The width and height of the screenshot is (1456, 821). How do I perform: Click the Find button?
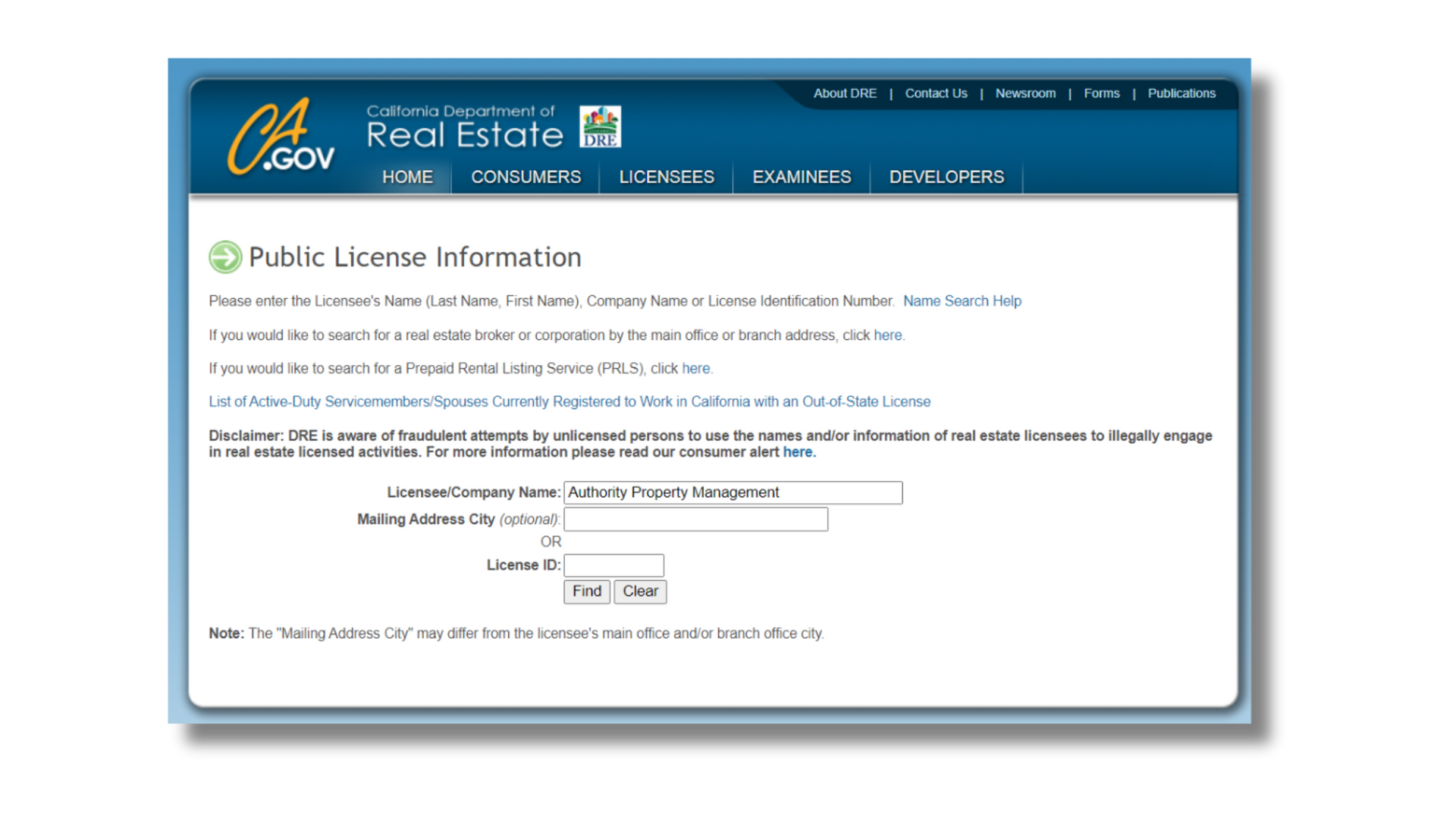(586, 592)
